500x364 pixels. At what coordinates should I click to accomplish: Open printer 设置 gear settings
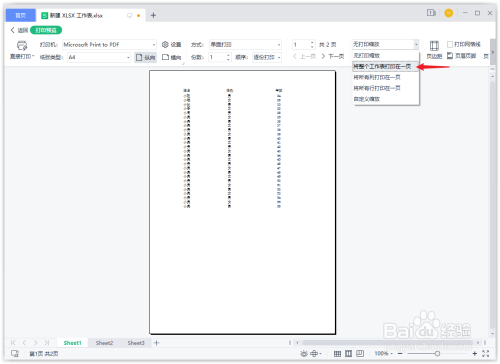tap(171, 44)
